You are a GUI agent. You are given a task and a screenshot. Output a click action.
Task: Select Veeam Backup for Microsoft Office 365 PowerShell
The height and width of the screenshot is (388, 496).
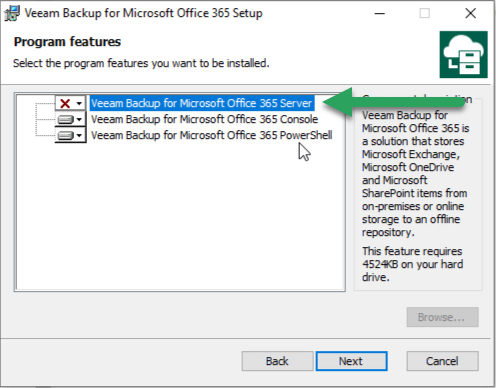pyautogui.click(x=212, y=135)
